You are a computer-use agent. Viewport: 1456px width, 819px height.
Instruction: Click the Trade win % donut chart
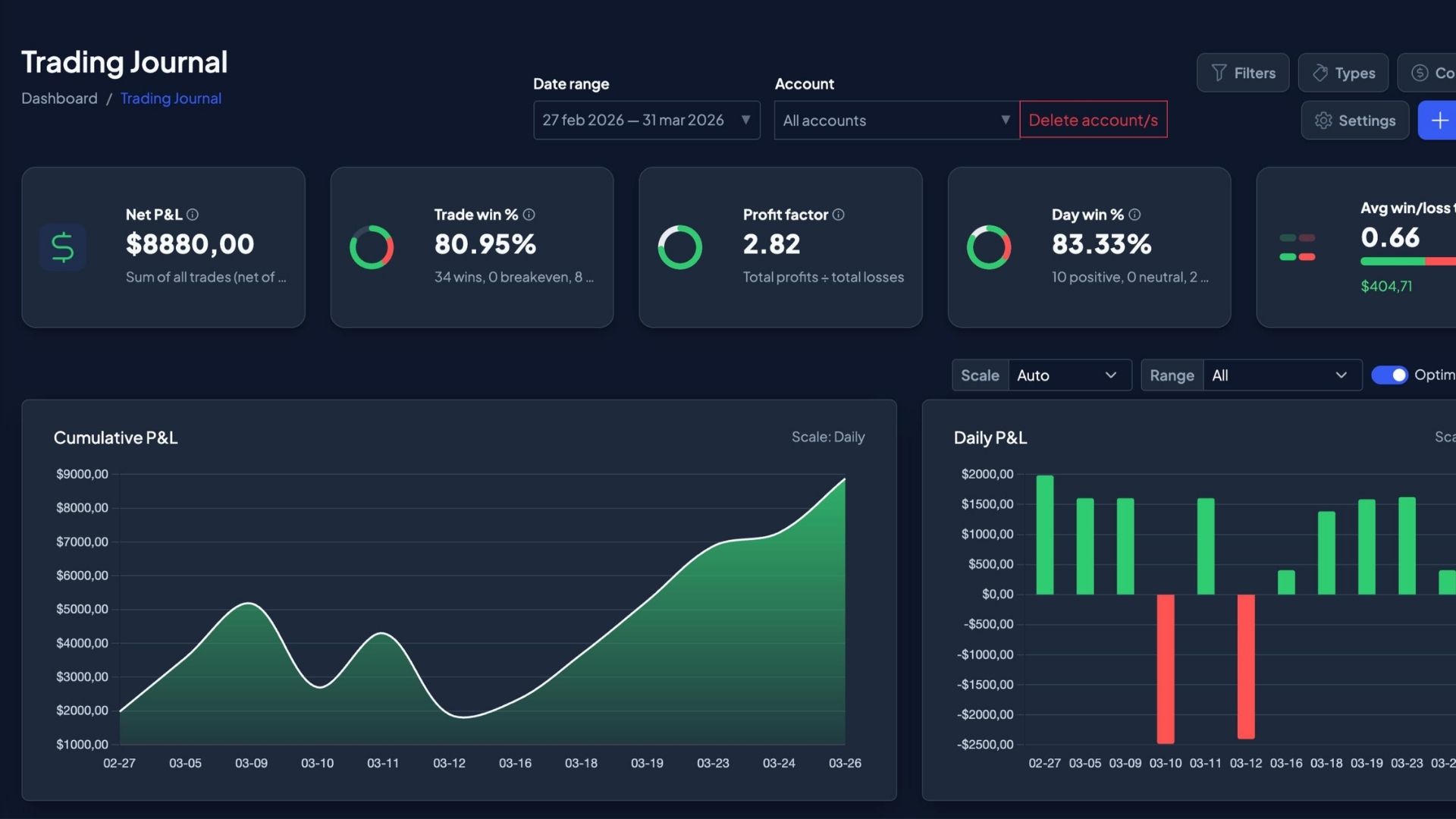[x=372, y=247]
